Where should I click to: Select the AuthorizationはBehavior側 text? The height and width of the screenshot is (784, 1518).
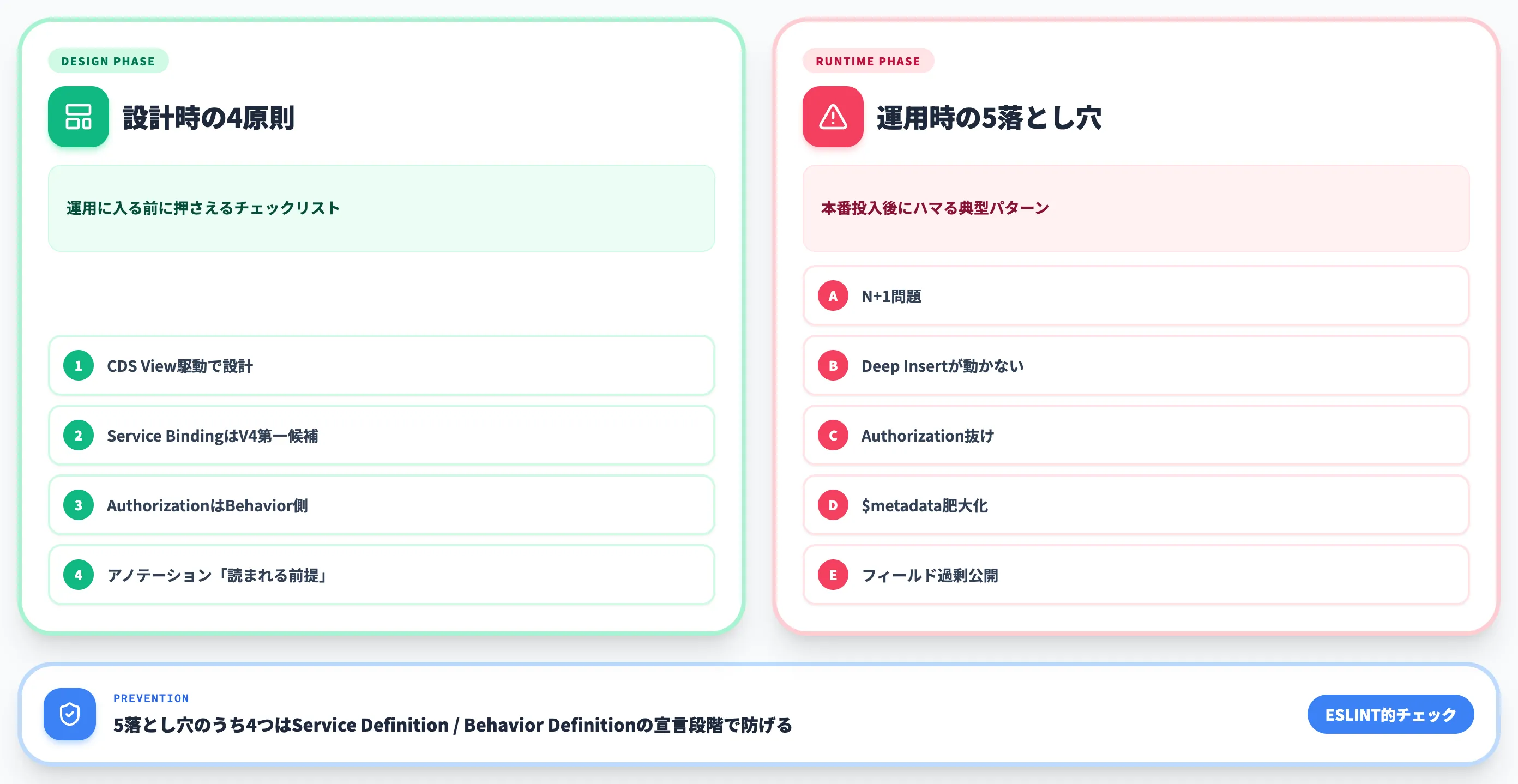click(x=207, y=505)
